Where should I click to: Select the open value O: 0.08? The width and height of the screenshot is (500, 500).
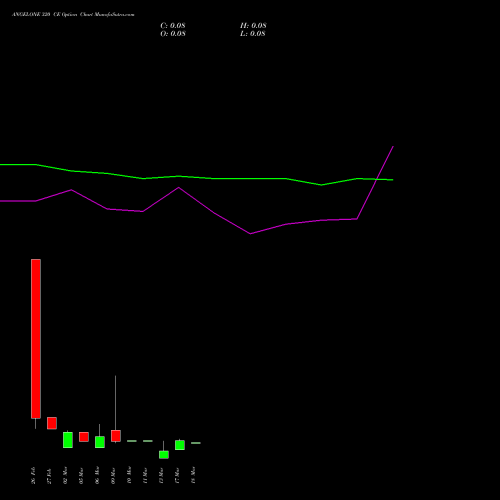point(173,34)
